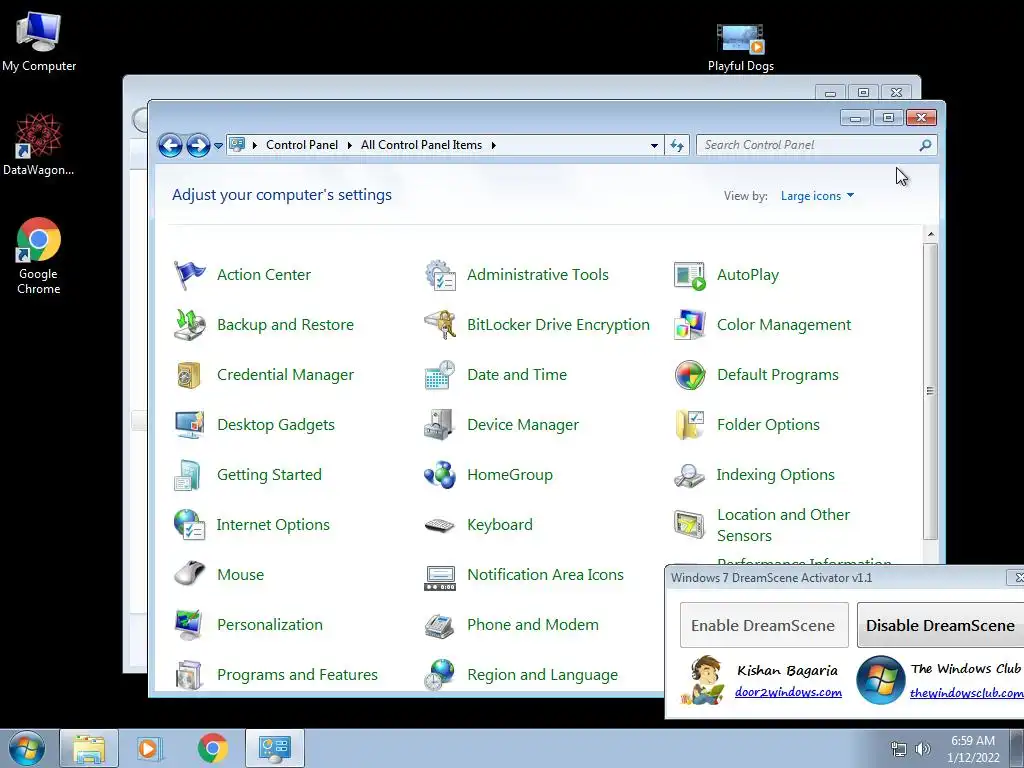Viewport: 1024px width, 768px height.
Task: Open Windows Explorer from the taskbar
Action: pyautogui.click(x=89, y=748)
